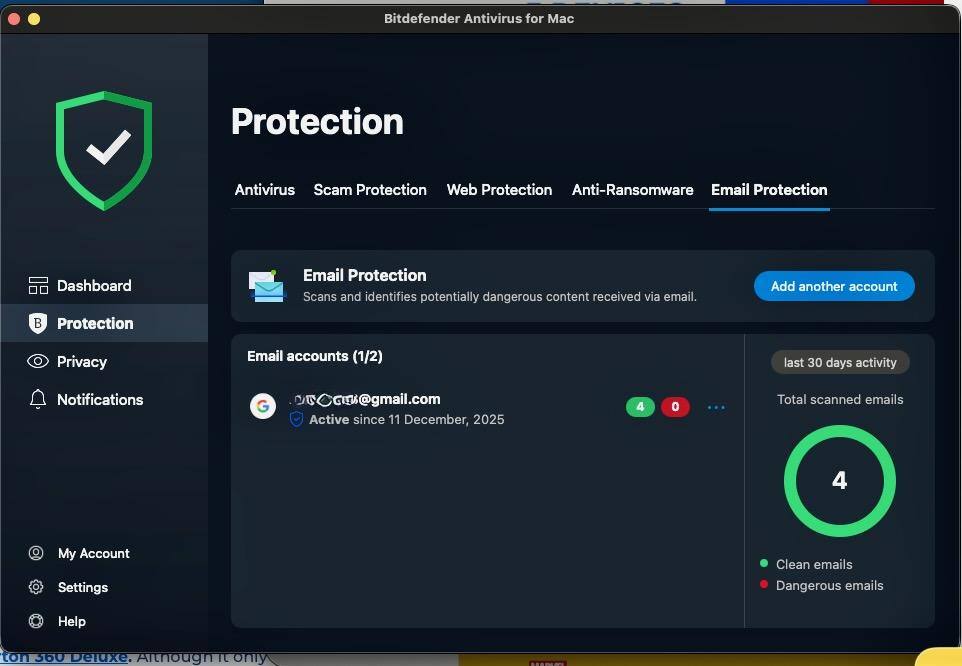Select the Web Protection tab
The image size is (962, 666).
[x=499, y=190]
